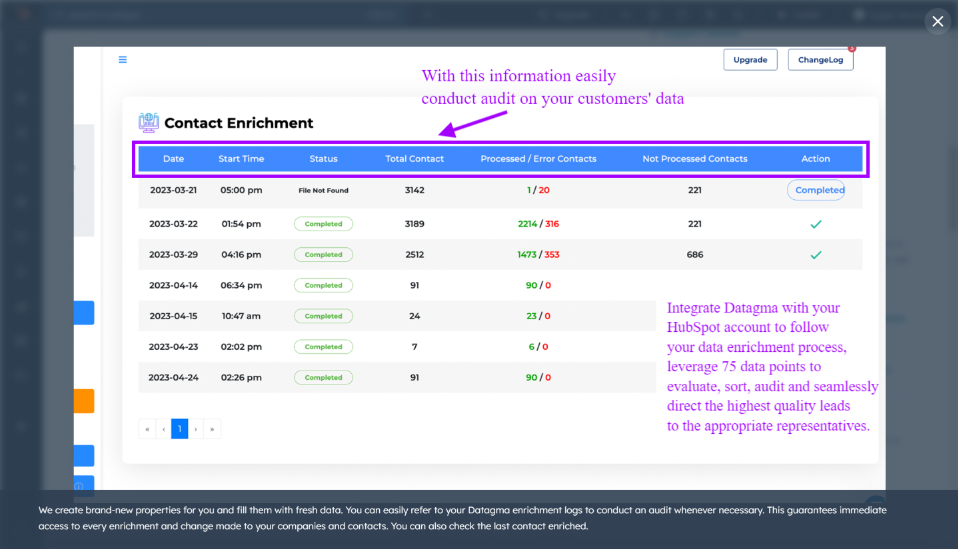Click the Status column header
The width and height of the screenshot is (958, 549).
(323, 159)
